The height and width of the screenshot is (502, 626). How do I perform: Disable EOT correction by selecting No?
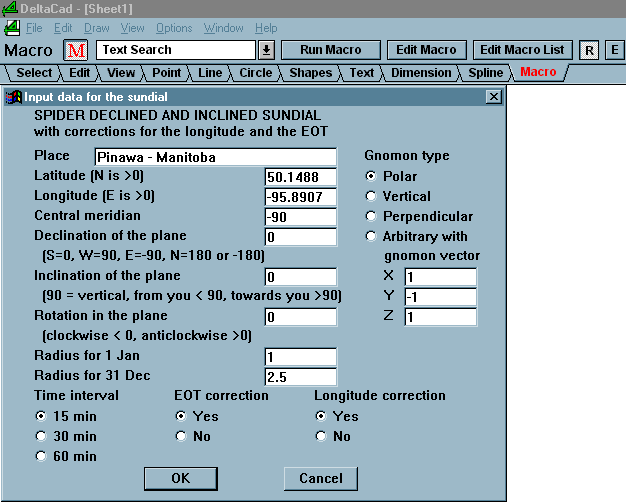click(181, 436)
